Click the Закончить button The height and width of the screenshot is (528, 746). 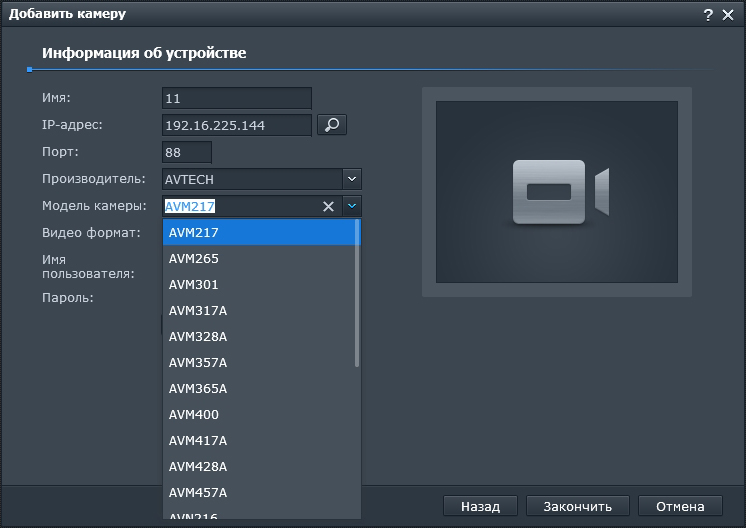point(578,506)
